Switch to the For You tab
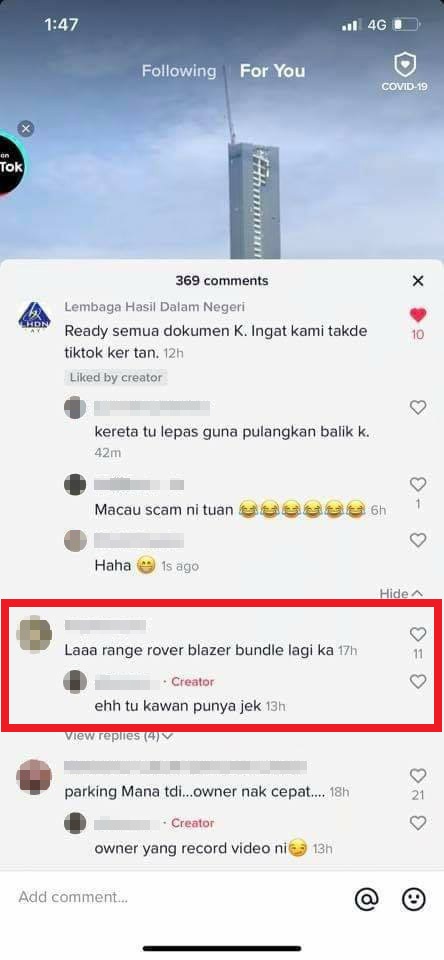 pyautogui.click(x=273, y=71)
